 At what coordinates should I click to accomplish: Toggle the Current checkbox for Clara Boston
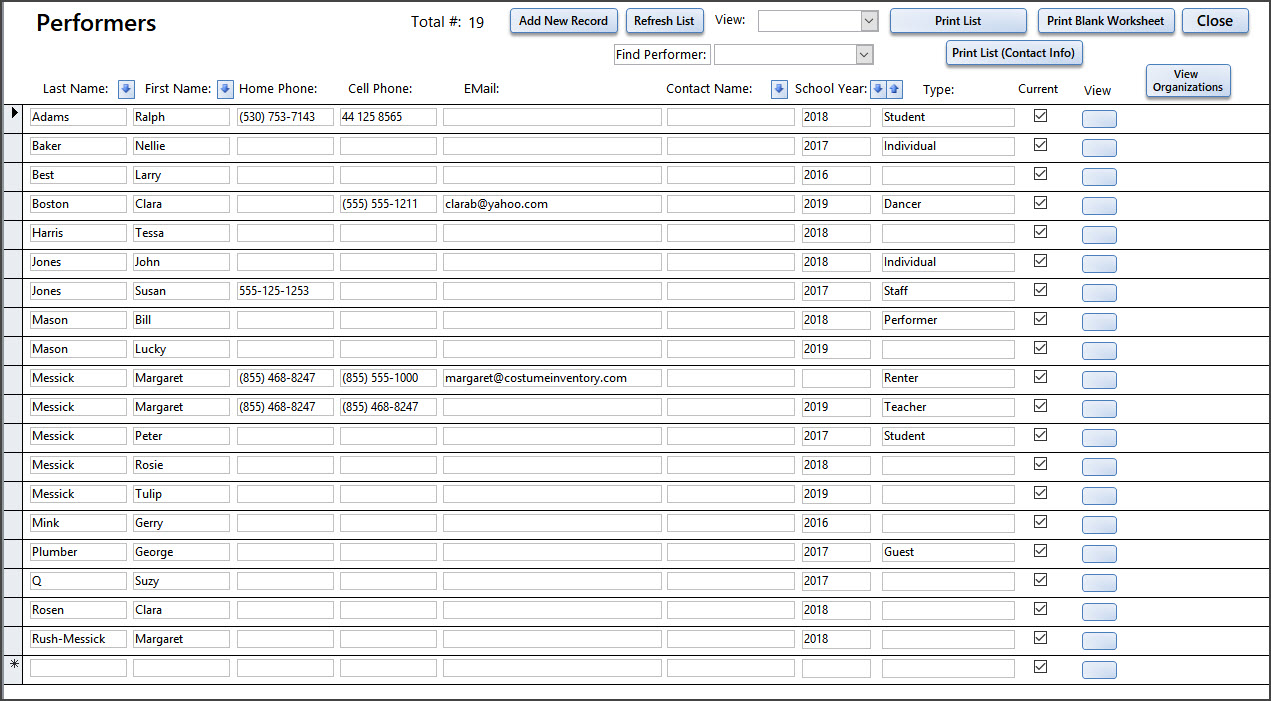[x=1040, y=203]
